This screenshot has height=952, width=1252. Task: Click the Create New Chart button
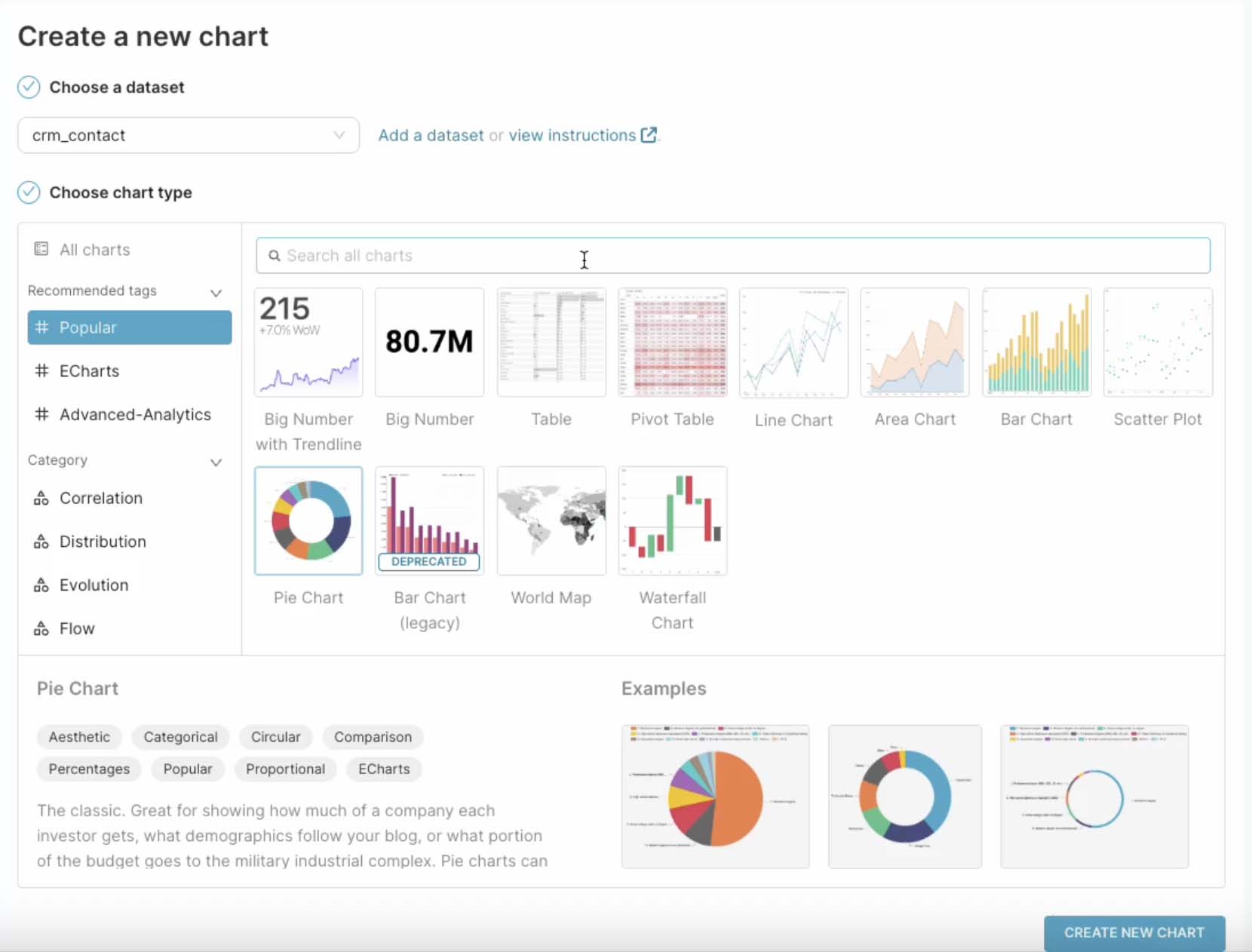1134,932
